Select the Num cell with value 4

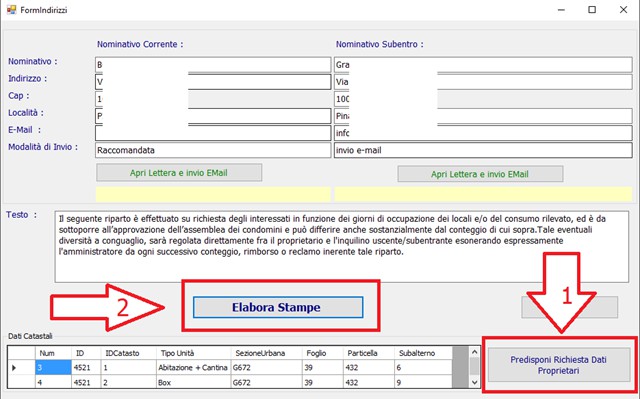pyautogui.click(x=53, y=383)
